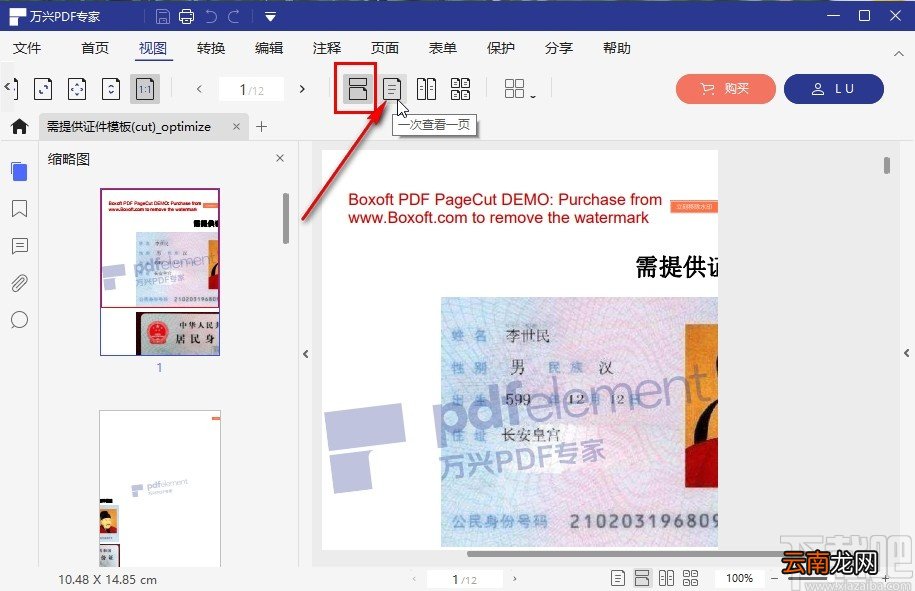Click the document vertical scrollbar thumb
Screen dimensions: 915x591
point(887,165)
